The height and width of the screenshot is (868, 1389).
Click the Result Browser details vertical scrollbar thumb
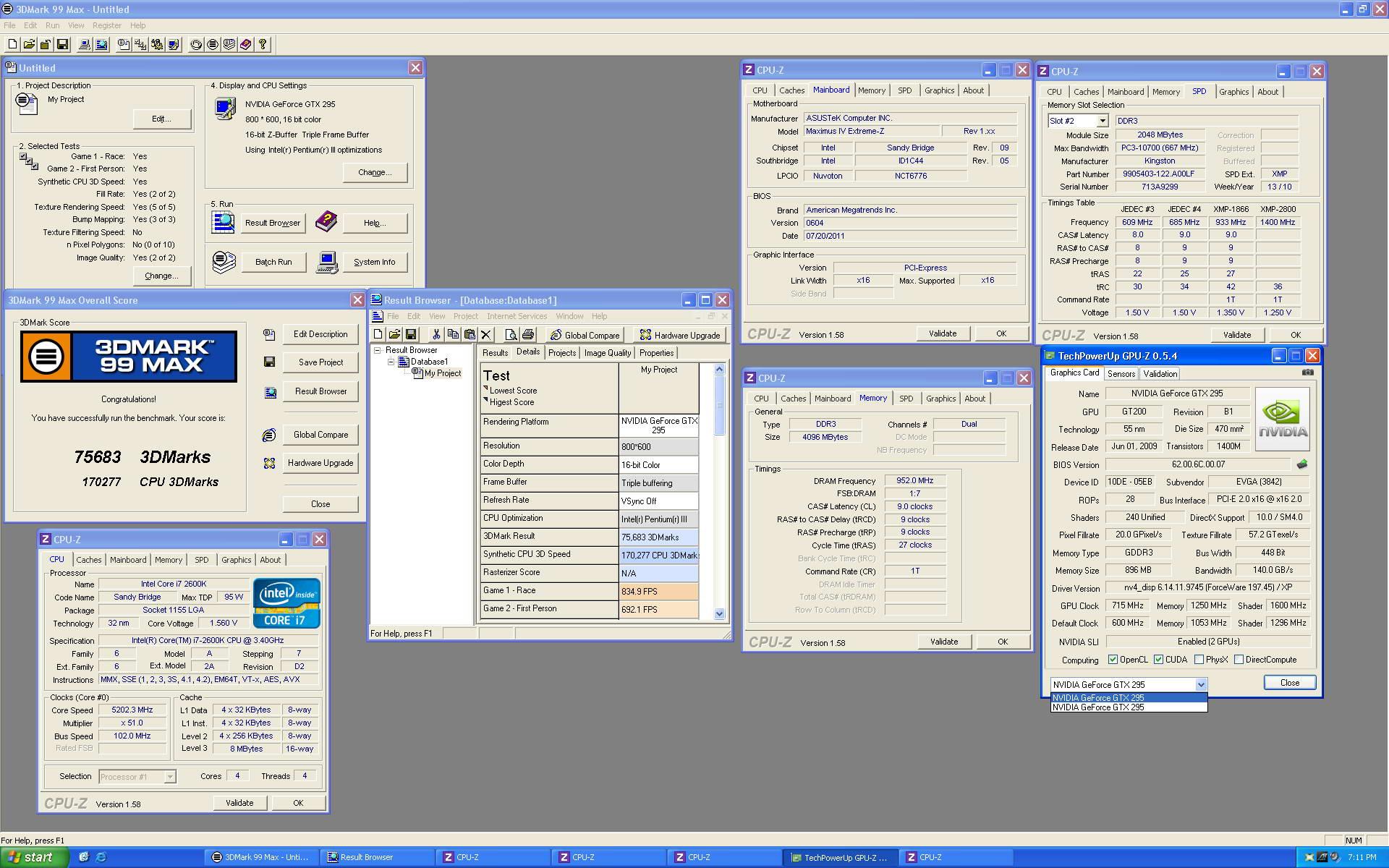point(719,405)
